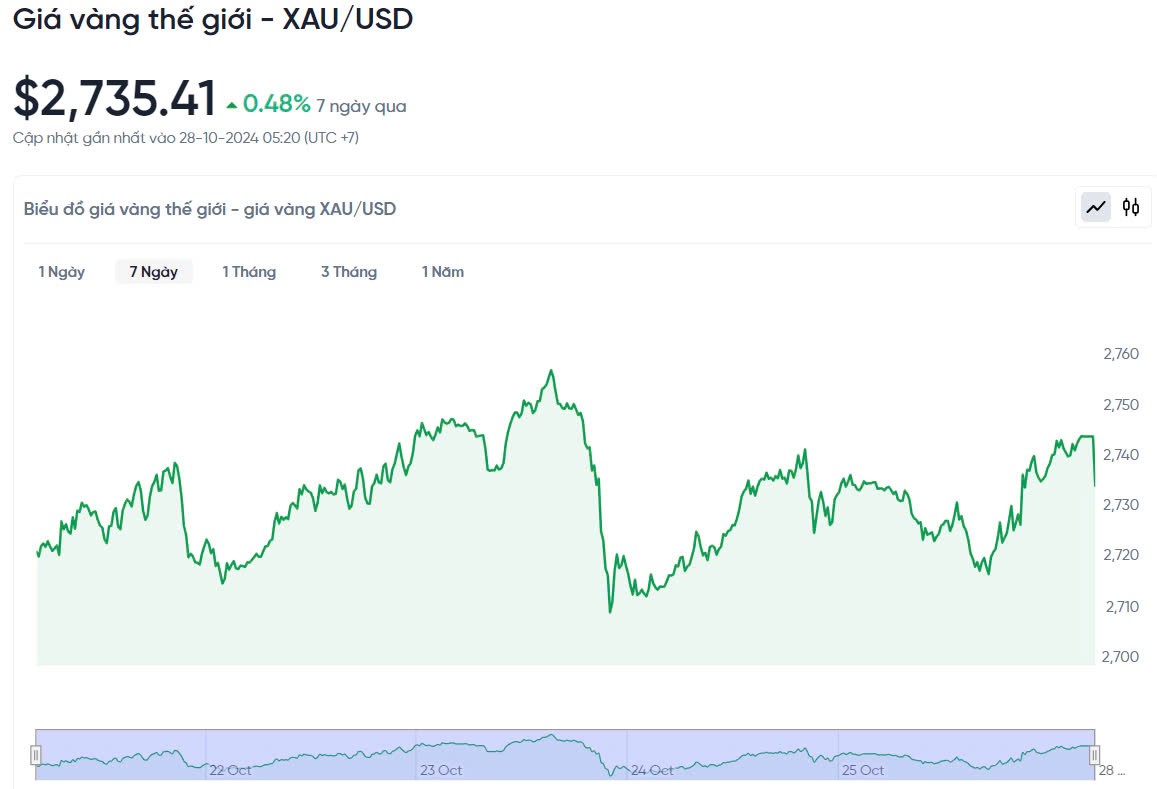Click the $2,735.41 current price
1157x789 pixels.
[115, 99]
